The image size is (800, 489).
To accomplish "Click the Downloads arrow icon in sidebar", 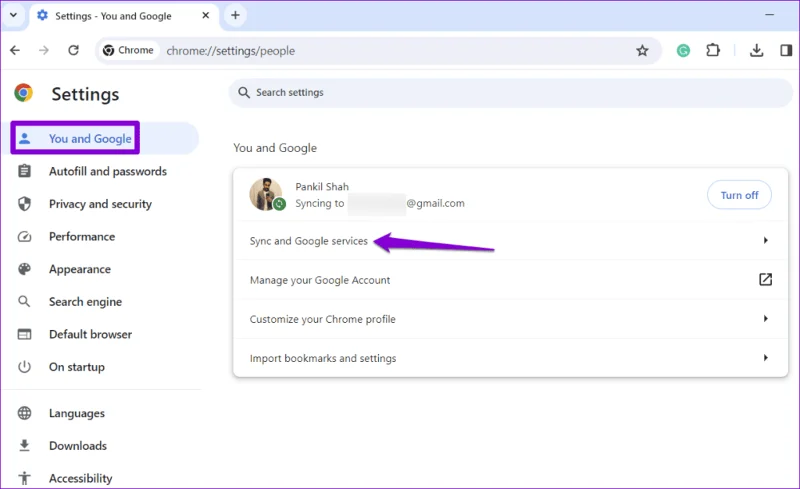I will [x=24, y=446].
